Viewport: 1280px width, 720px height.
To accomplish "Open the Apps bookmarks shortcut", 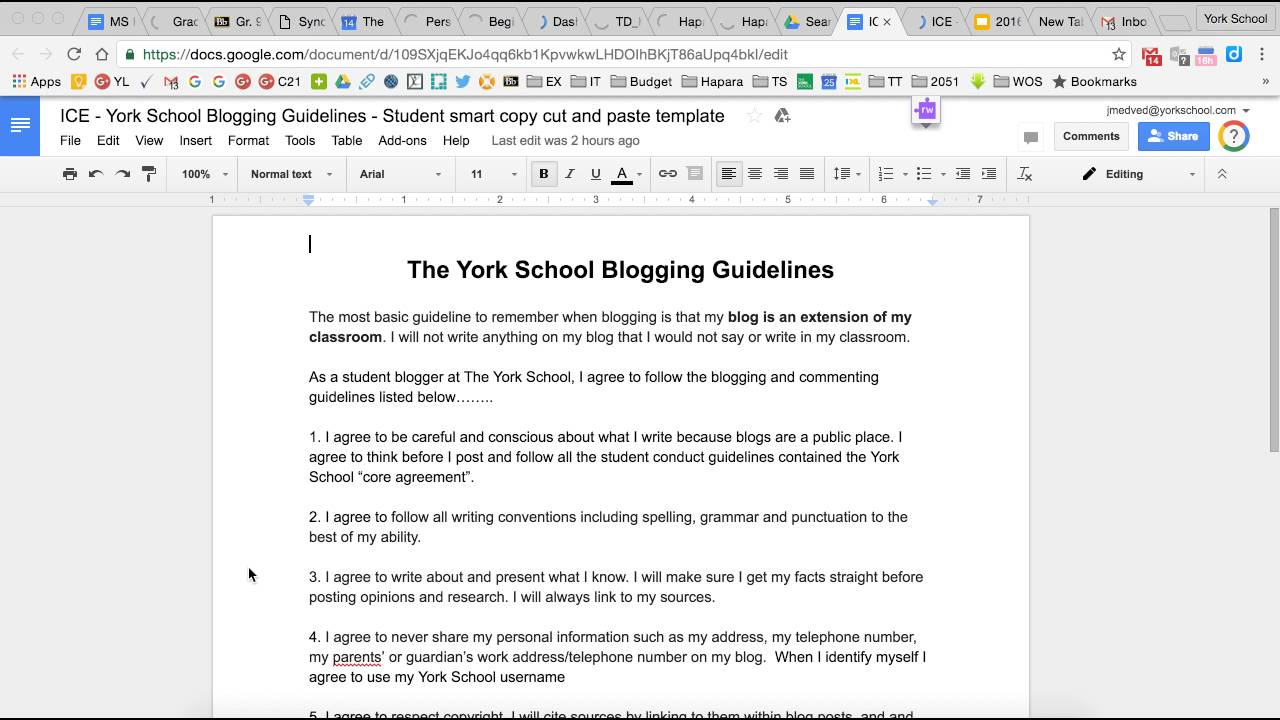I will [x=36, y=82].
